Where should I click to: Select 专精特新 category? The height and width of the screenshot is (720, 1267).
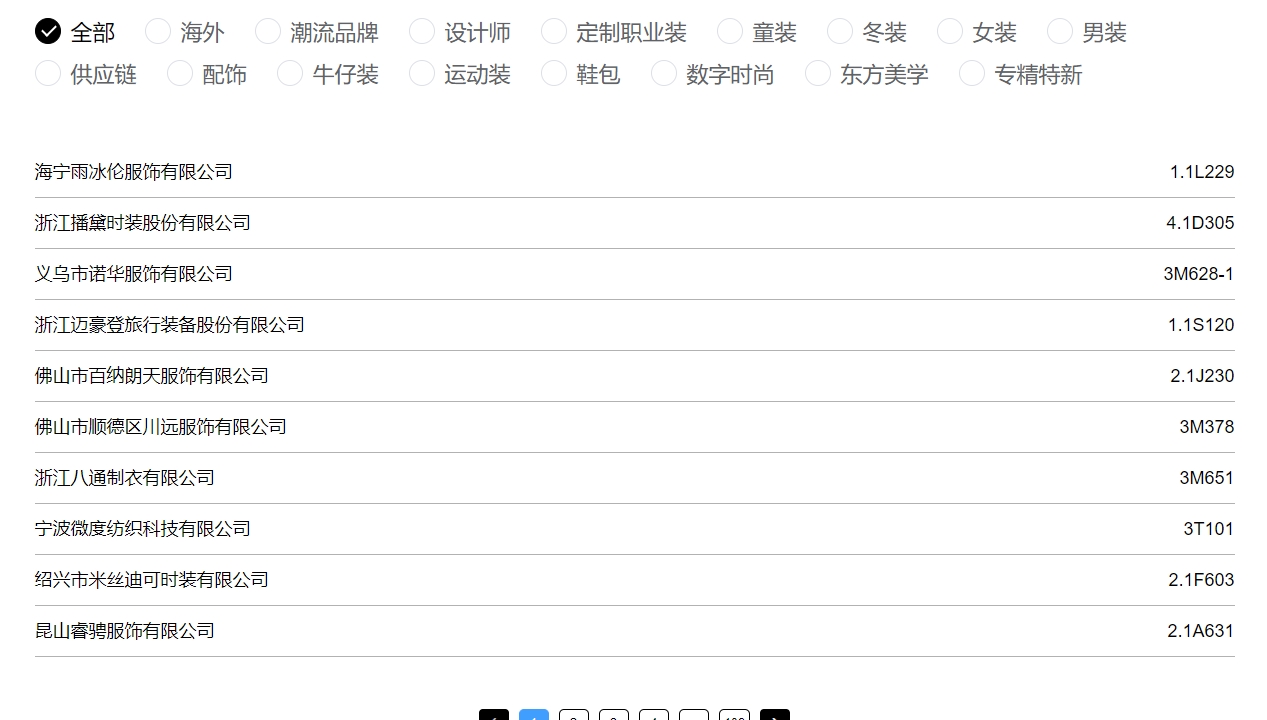1021,74
